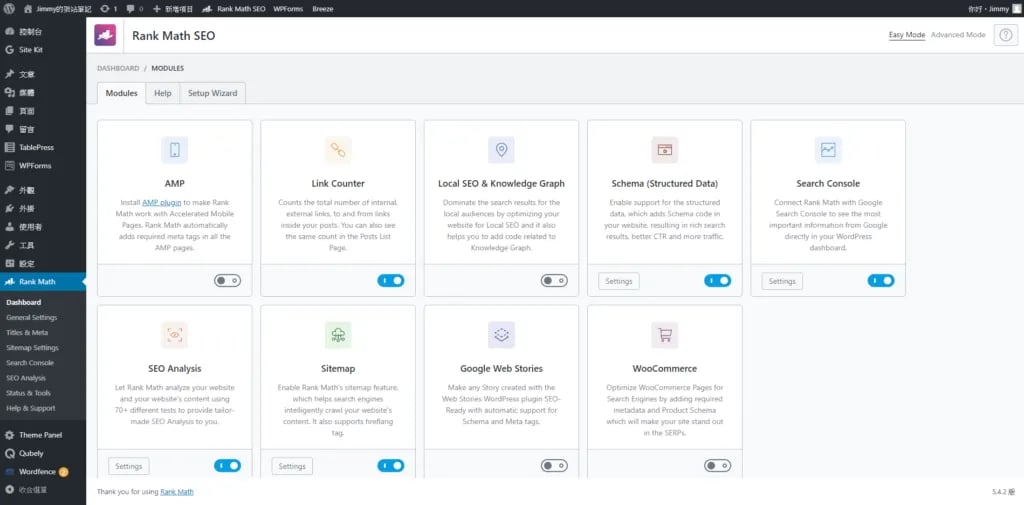
Task: Click the Local SEO map pin icon
Action: [x=501, y=150]
